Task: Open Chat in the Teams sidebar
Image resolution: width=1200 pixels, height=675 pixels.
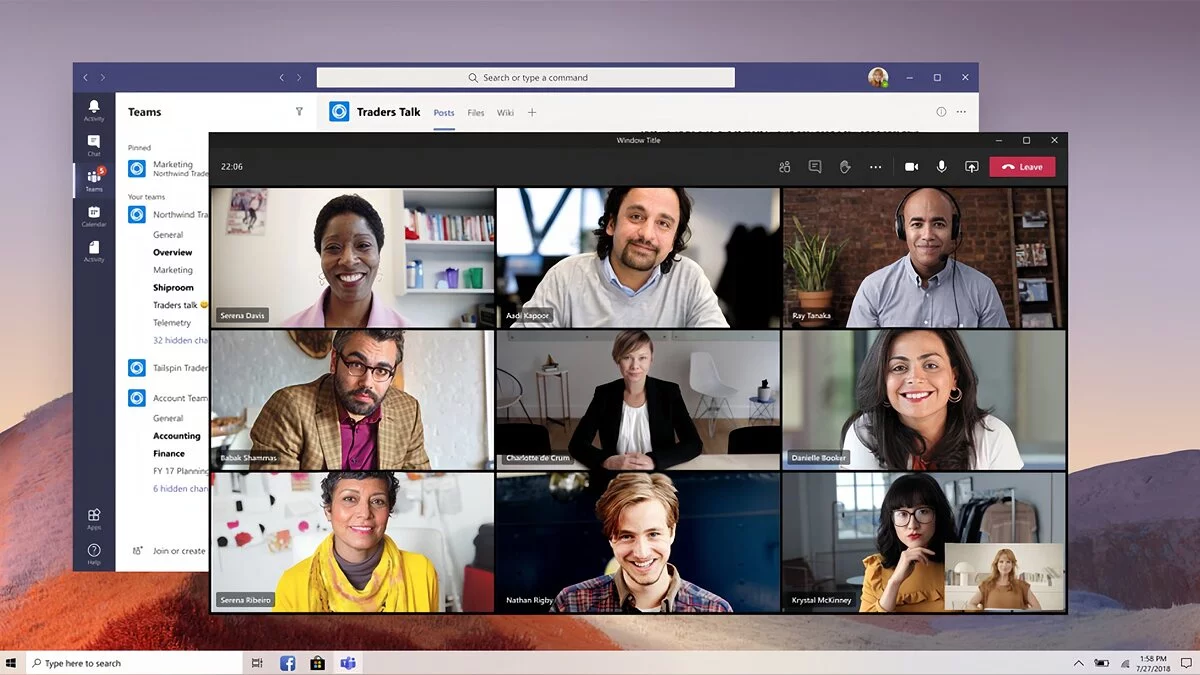Action: pos(94,145)
